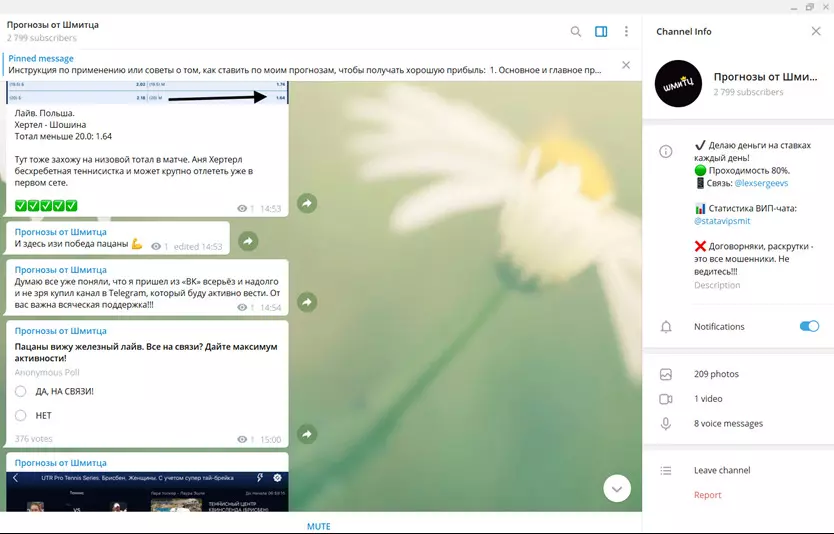834x534 pixels.
Task: Click the 'Description' label
Action: coord(717,285)
